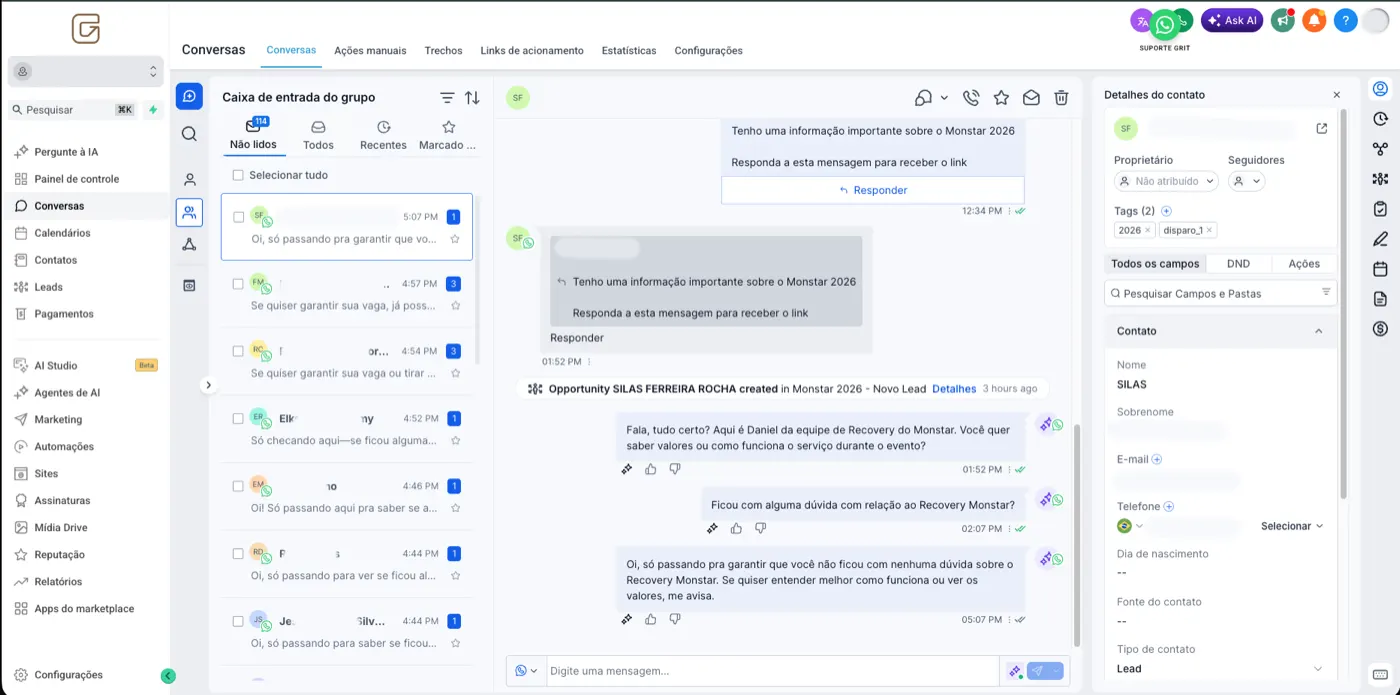
Task: Open the account switcher dropdown
Action: (85, 71)
